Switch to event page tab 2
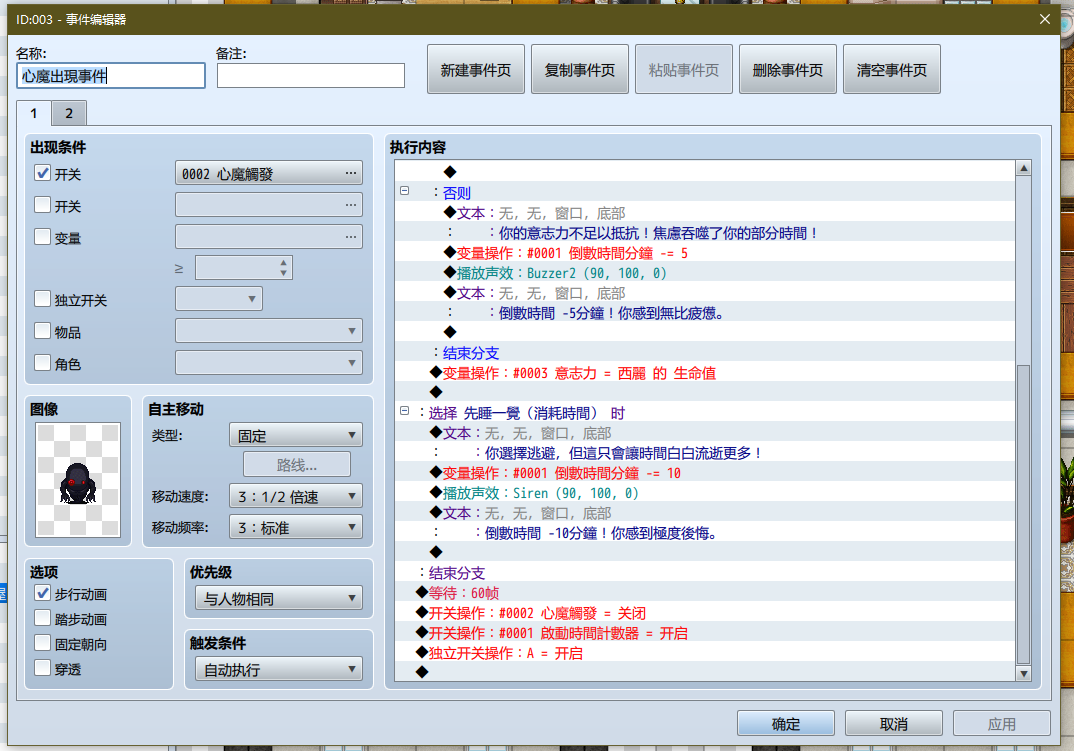 (69, 113)
